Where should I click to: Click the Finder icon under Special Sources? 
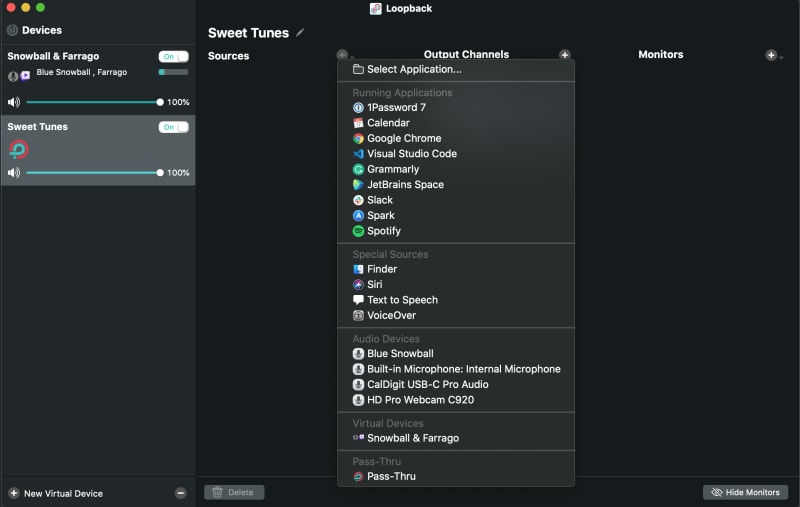tap(358, 269)
